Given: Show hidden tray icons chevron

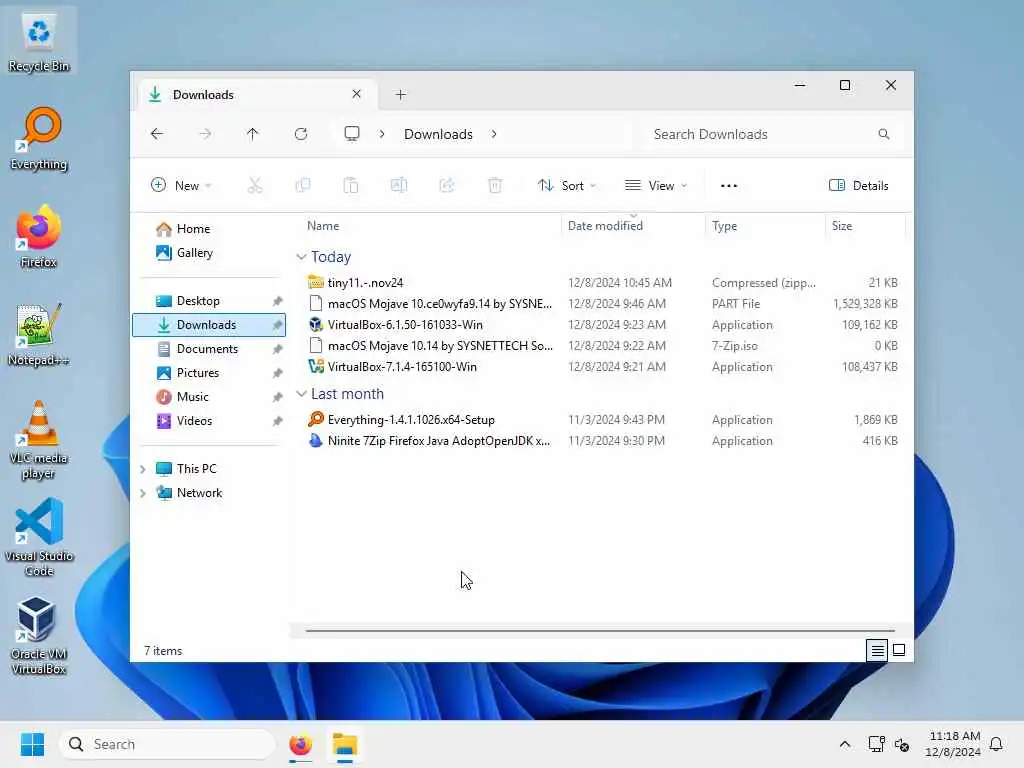Looking at the screenshot, I should point(844,744).
